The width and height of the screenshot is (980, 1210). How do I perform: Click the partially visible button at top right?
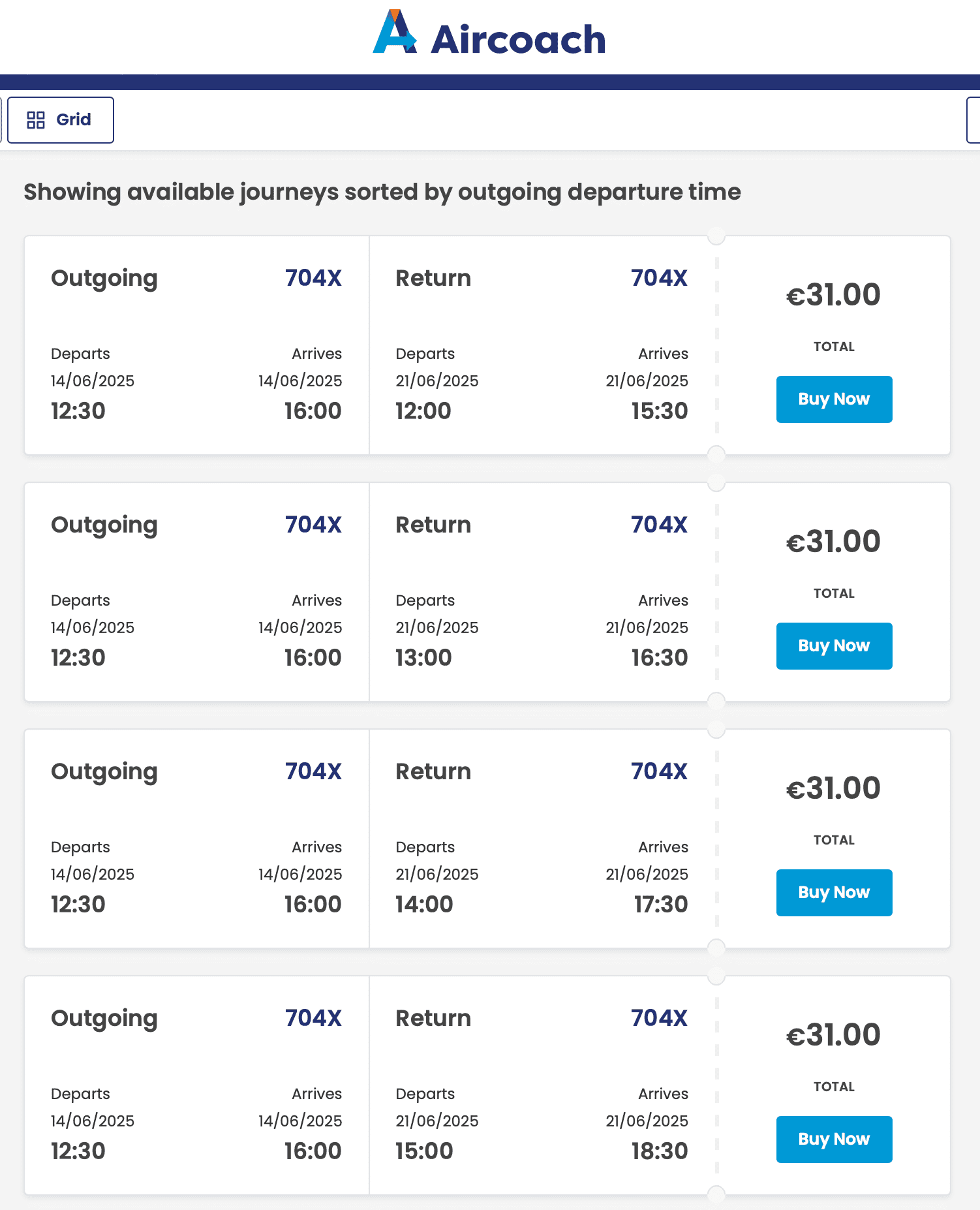(x=973, y=120)
